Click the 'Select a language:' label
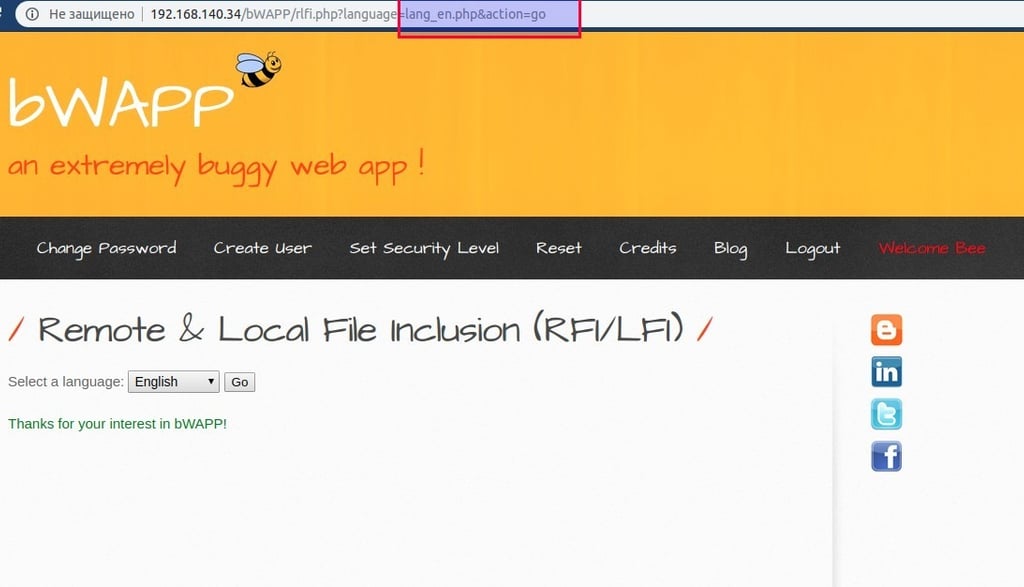This screenshot has width=1024, height=587. tap(66, 381)
